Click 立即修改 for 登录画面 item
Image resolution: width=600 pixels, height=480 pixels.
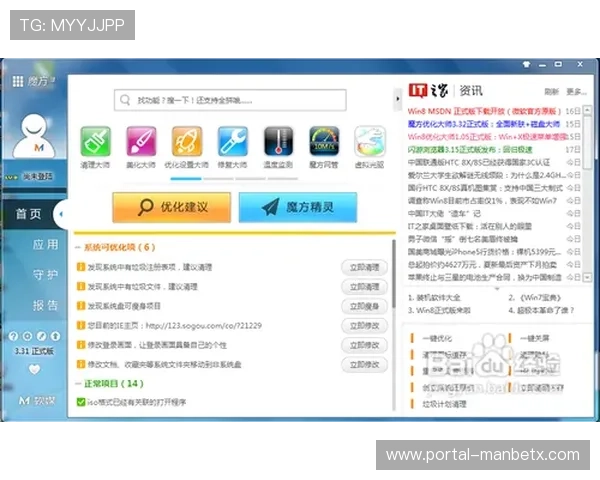[x=364, y=345]
